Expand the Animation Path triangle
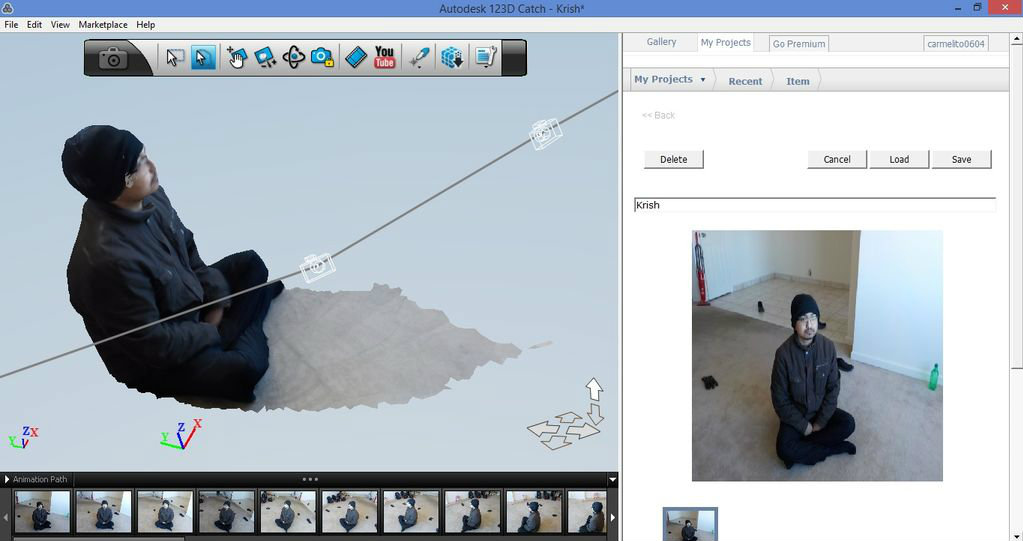This screenshot has width=1023, height=541. (x=7, y=479)
